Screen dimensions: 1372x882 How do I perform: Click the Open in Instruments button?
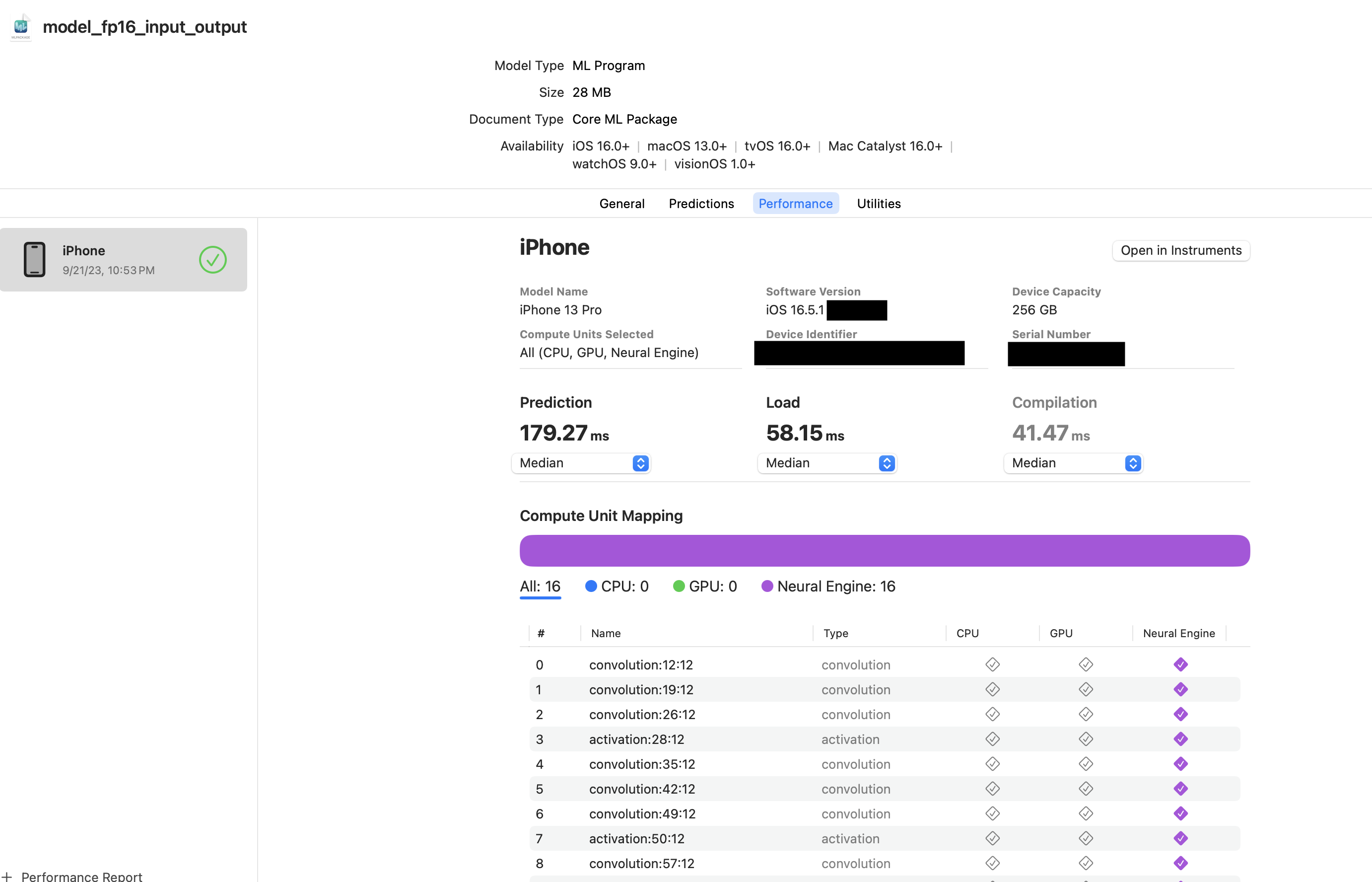1180,250
